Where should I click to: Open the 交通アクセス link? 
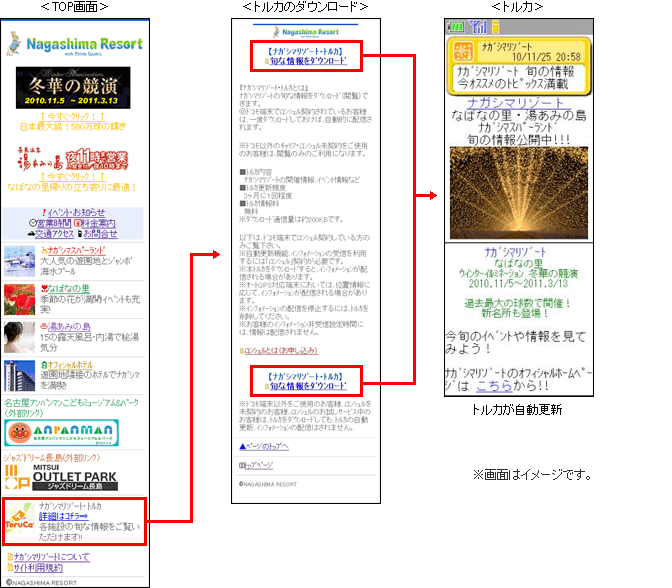55,234
